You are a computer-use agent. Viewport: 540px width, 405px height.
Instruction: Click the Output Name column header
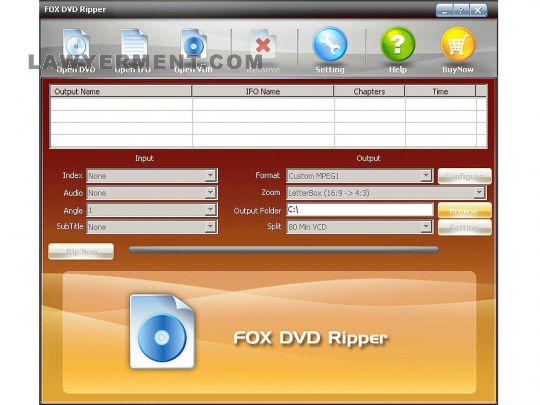pyautogui.click(x=121, y=91)
